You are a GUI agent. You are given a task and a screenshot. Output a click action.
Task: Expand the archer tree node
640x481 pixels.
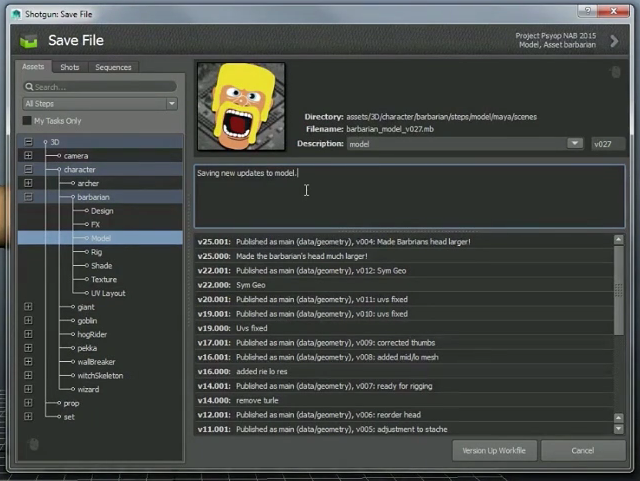(28, 183)
